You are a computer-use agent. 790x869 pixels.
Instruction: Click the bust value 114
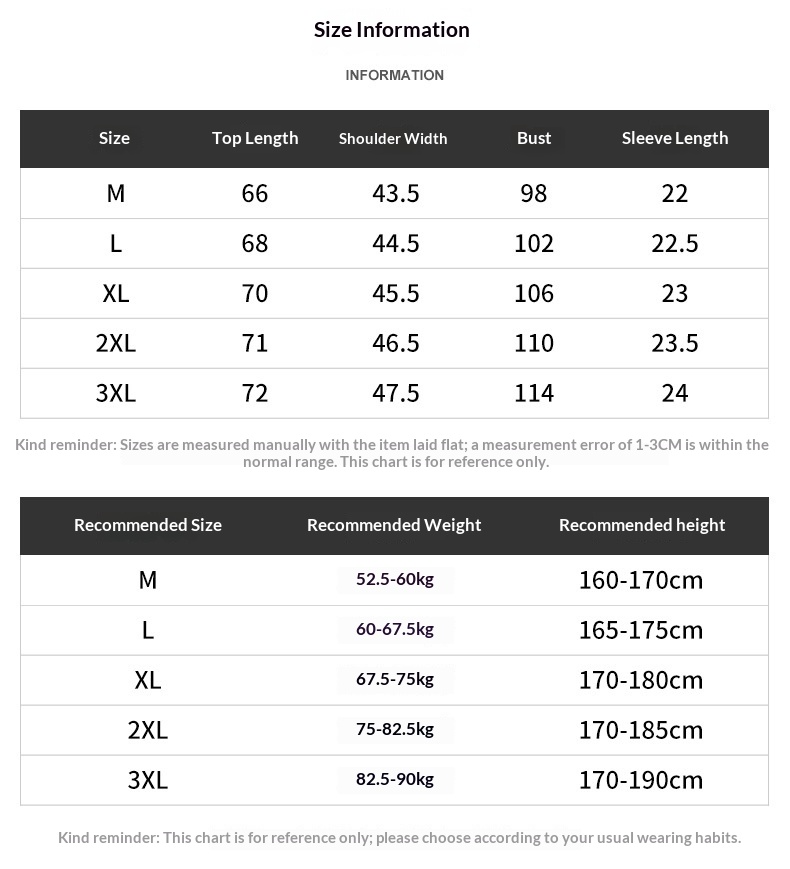[534, 393]
